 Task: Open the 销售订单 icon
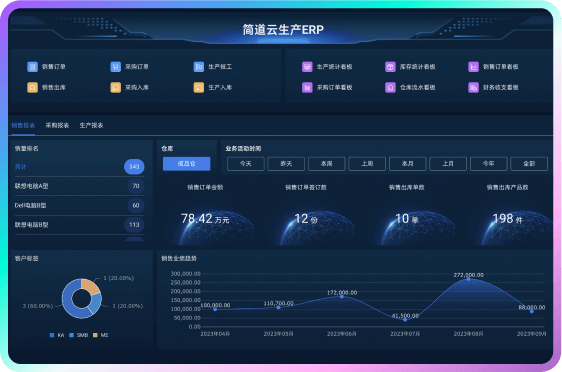(32, 67)
